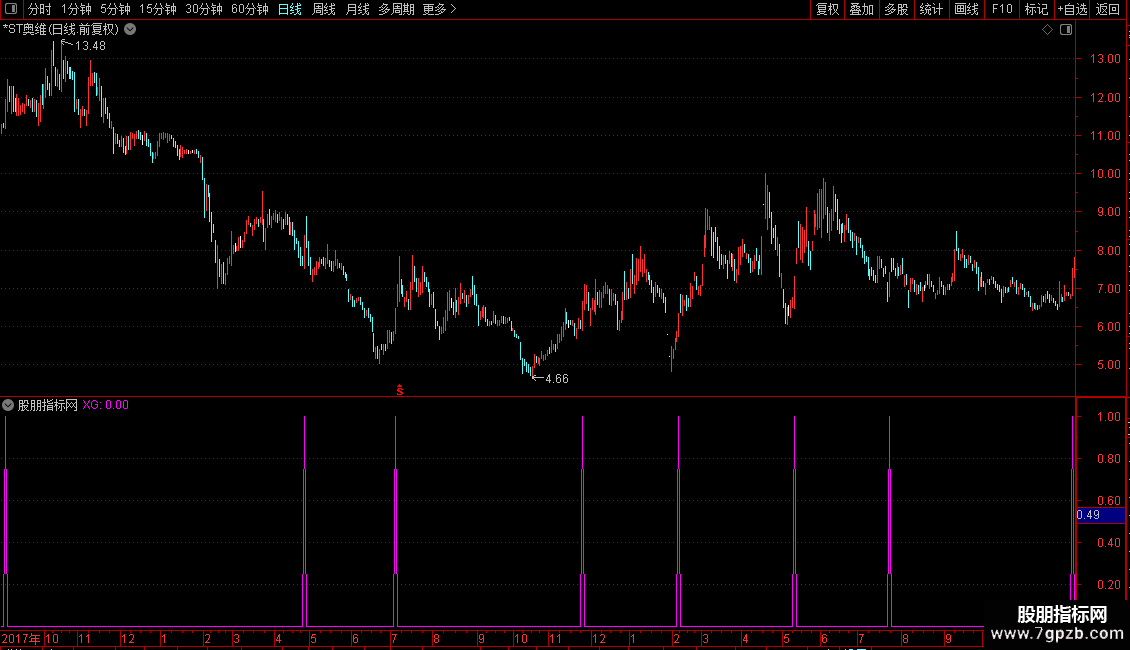This screenshot has height=650, width=1130.
Task: Click the 标记 mark button
Action: point(1036,9)
